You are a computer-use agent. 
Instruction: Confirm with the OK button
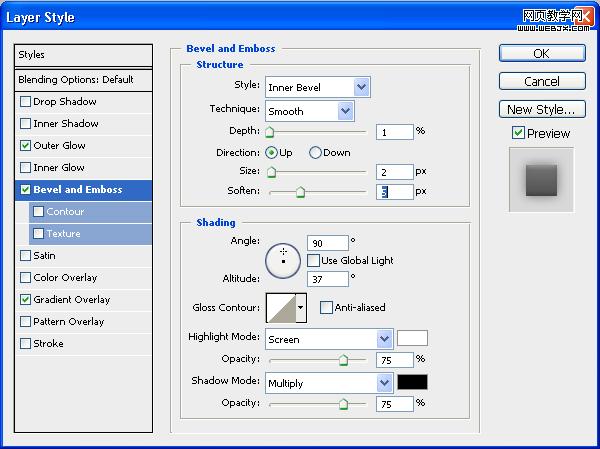point(542,53)
